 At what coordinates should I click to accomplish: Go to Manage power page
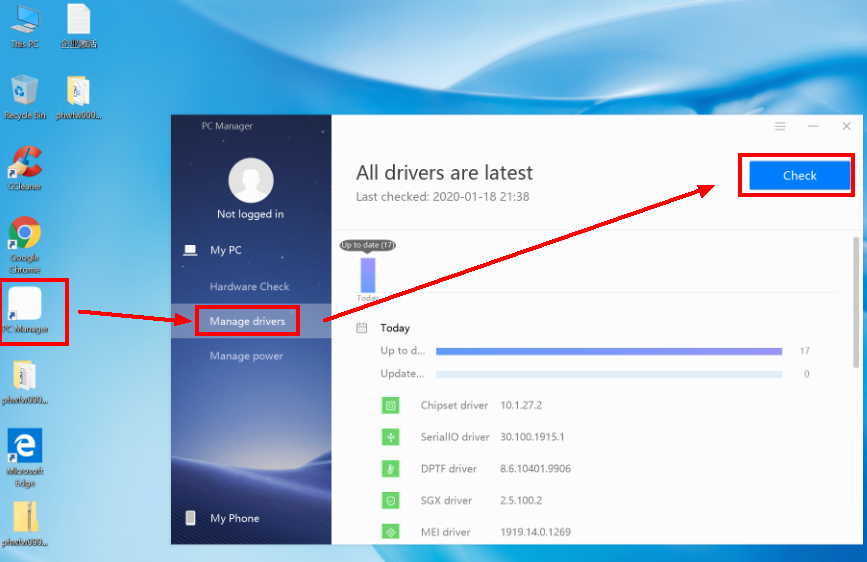[x=246, y=356]
